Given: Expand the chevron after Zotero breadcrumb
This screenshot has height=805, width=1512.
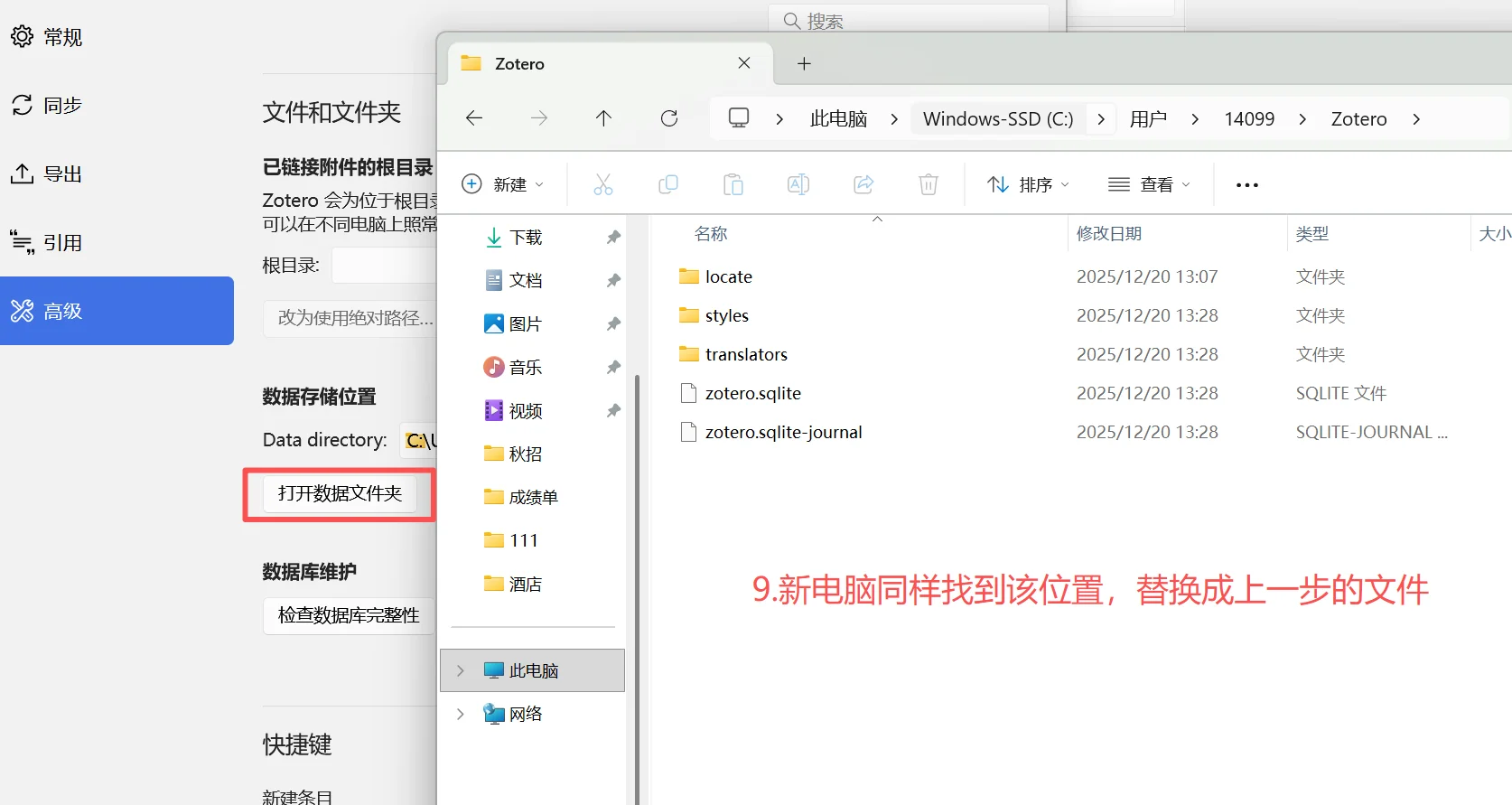Looking at the screenshot, I should (1416, 119).
